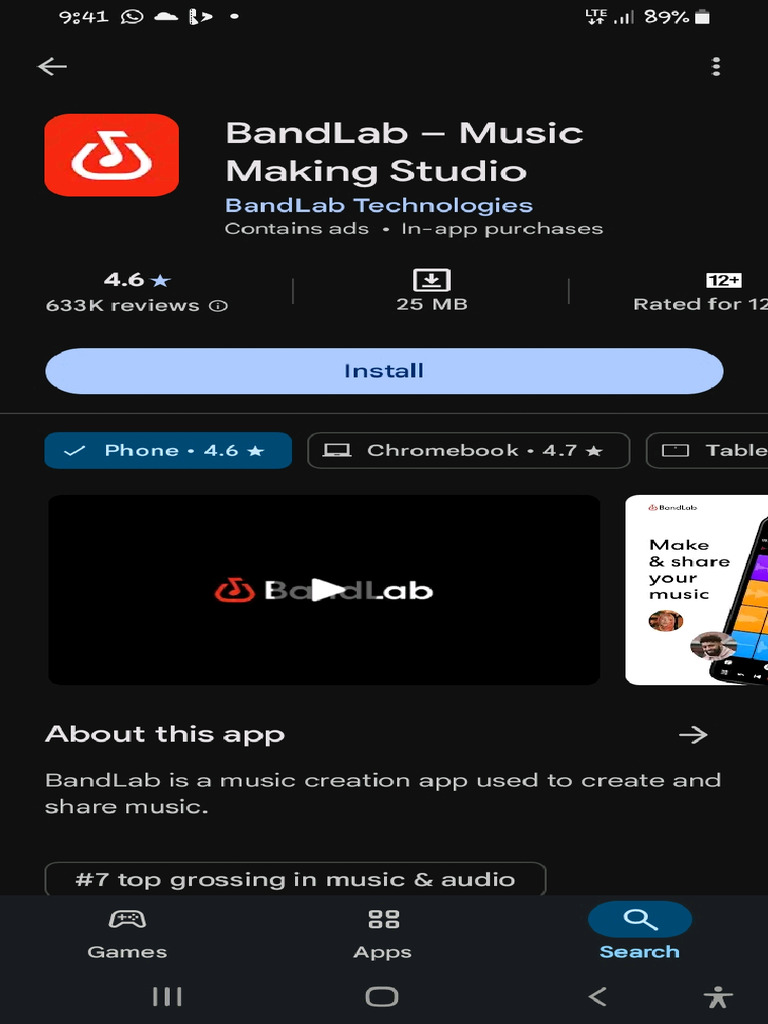Select the Tablet rating chip
Image resolution: width=768 pixels, height=1024 pixels.
707,451
